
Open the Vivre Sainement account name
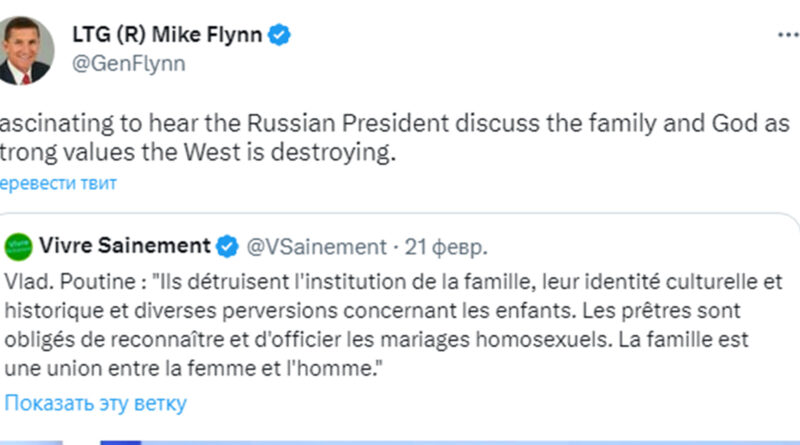(124, 246)
